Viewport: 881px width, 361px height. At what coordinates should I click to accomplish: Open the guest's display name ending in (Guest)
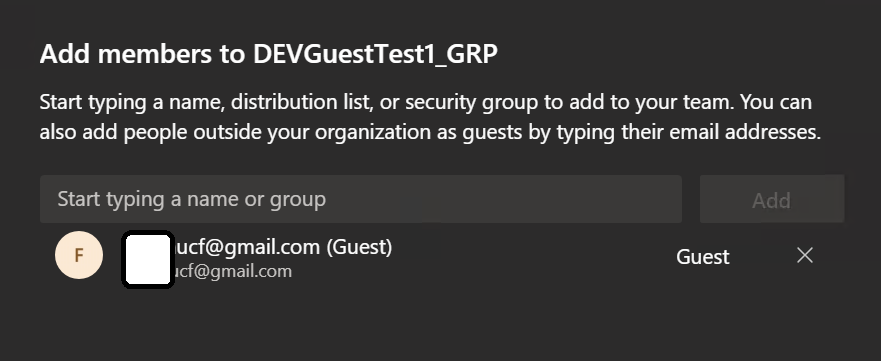click(x=257, y=246)
